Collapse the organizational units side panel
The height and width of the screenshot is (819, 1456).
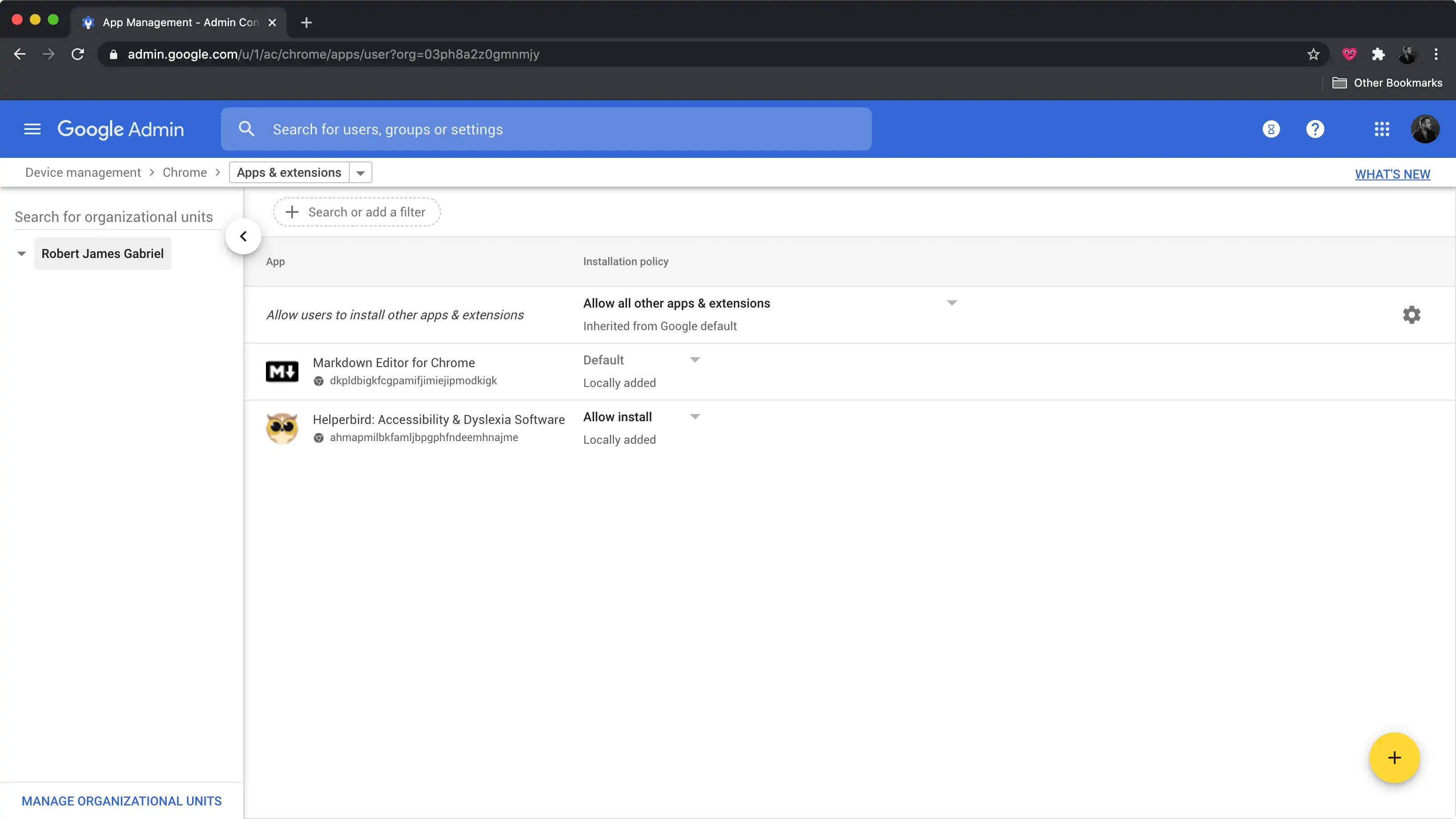point(243,236)
